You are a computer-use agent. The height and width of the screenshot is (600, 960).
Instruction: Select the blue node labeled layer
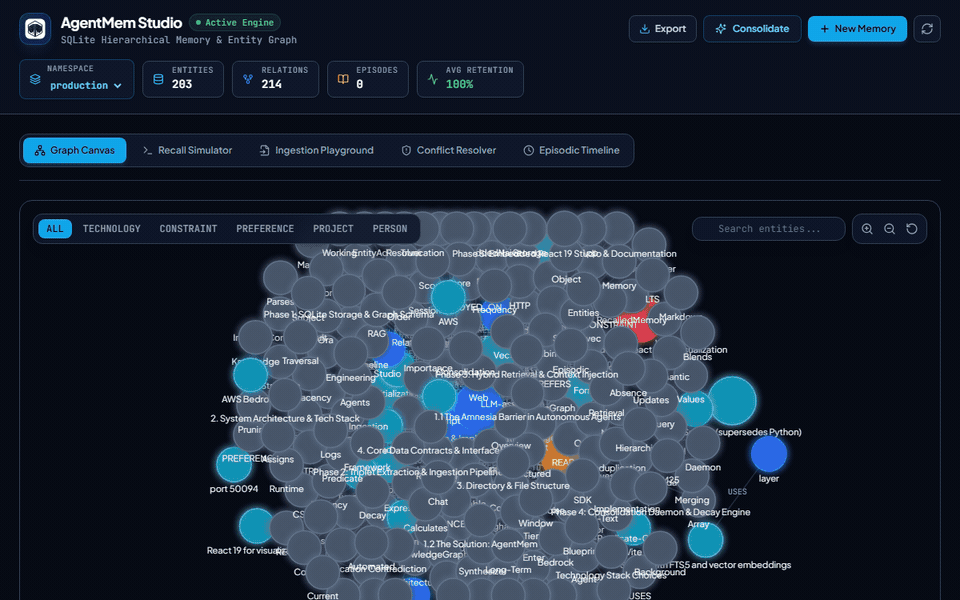coord(769,454)
